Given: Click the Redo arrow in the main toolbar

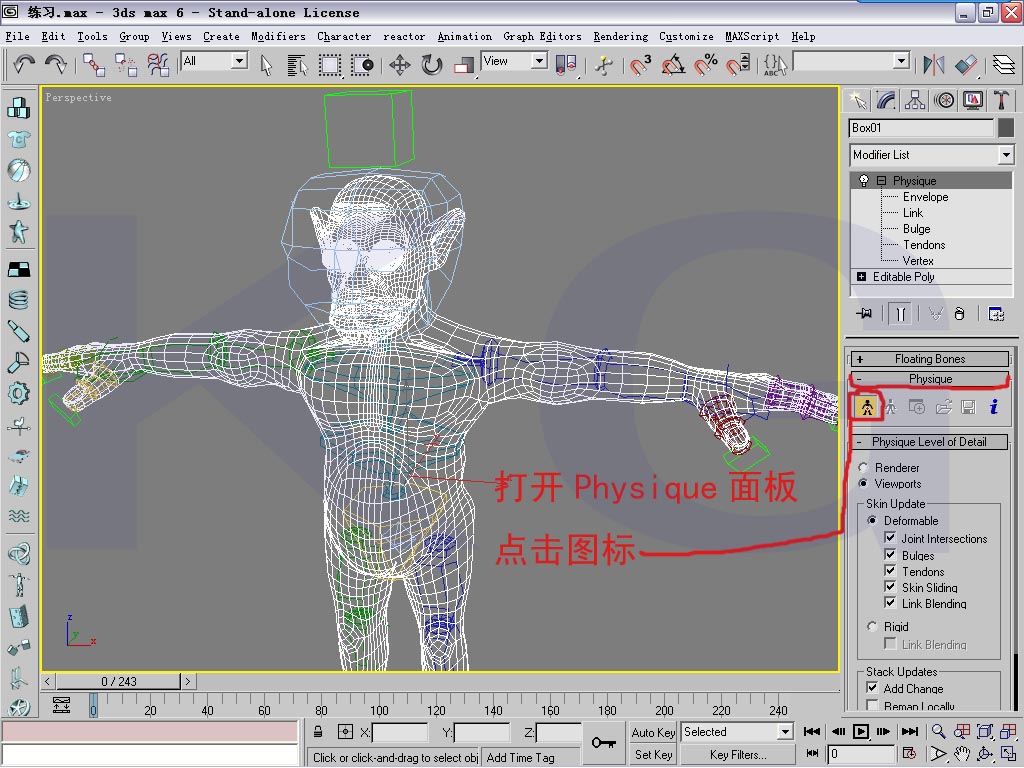Looking at the screenshot, I should [56, 64].
